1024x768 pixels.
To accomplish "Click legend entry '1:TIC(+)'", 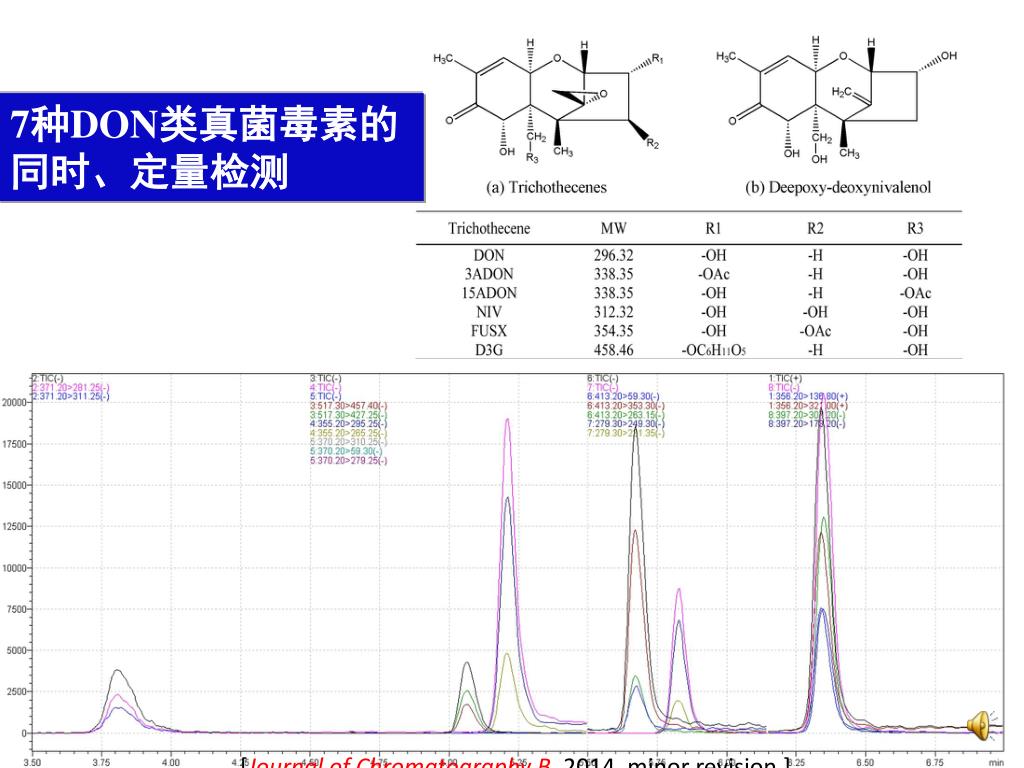I will pyautogui.click(x=786, y=378).
